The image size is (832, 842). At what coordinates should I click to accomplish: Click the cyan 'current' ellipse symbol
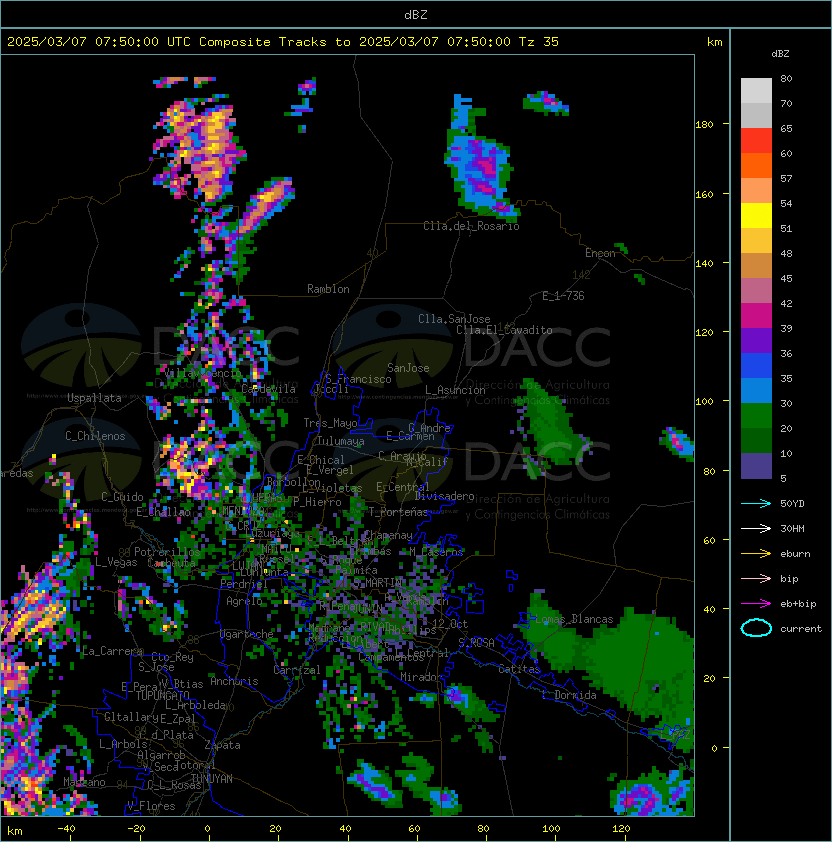click(x=756, y=628)
